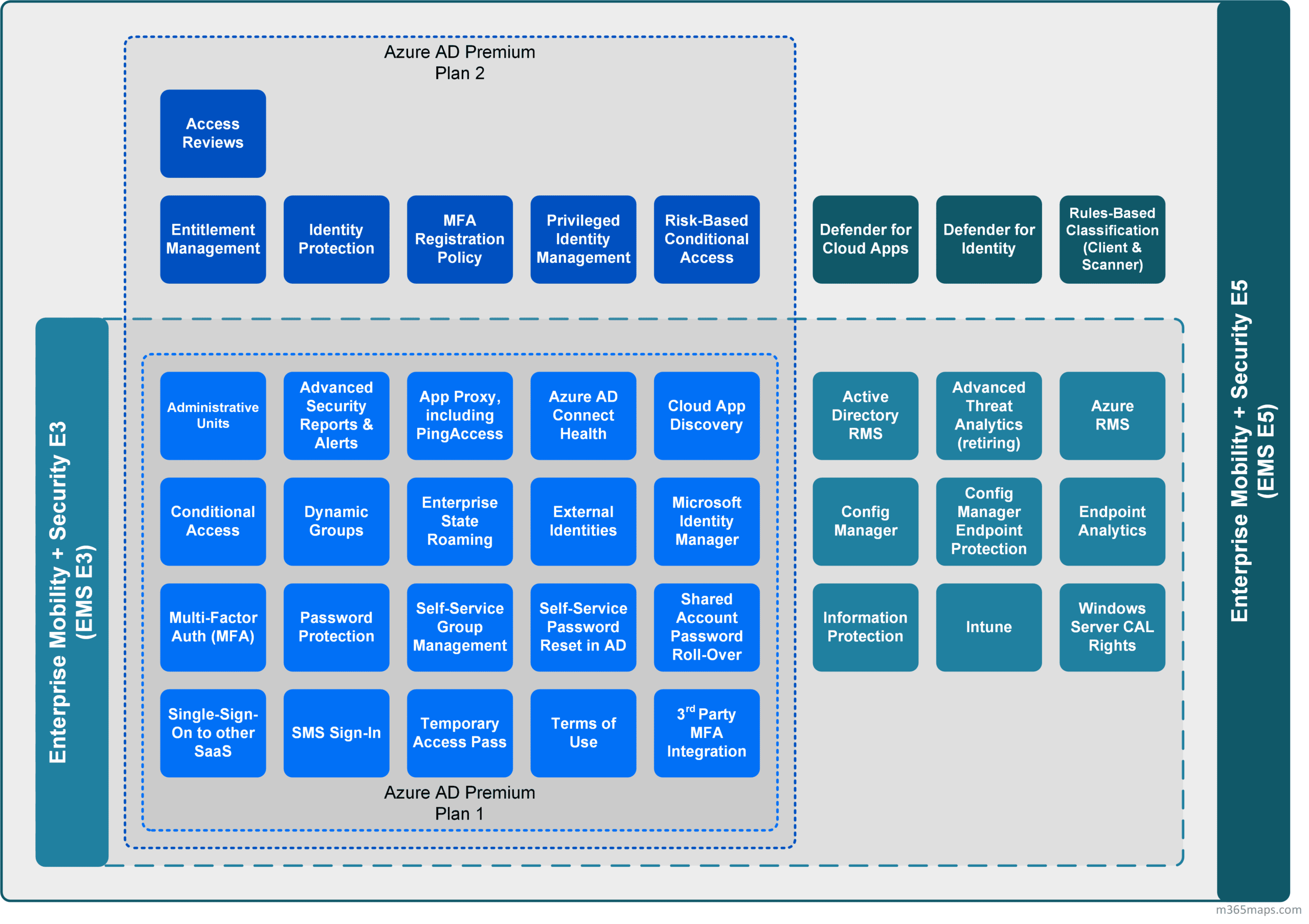Click the Password Protection tile
The width and height of the screenshot is (1309, 924).
point(336,627)
